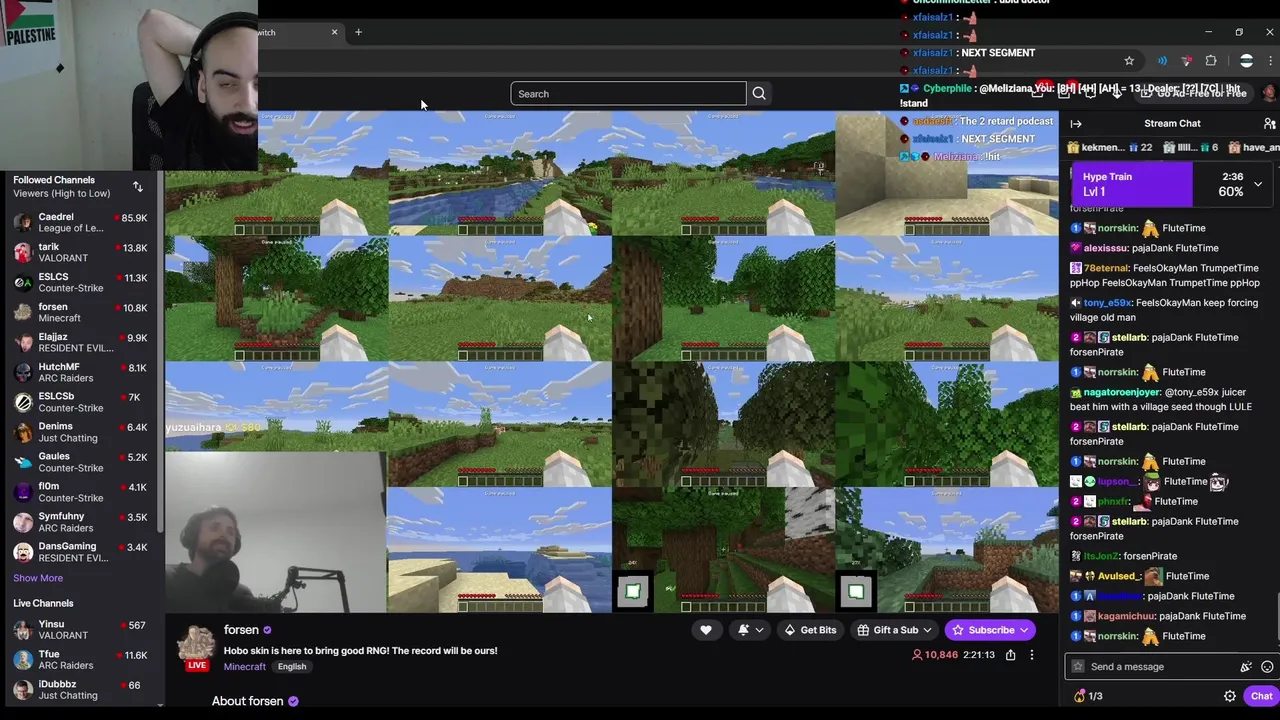This screenshot has height=720, width=1280.
Task: Share the forsen stream
Action: pos(1010,655)
